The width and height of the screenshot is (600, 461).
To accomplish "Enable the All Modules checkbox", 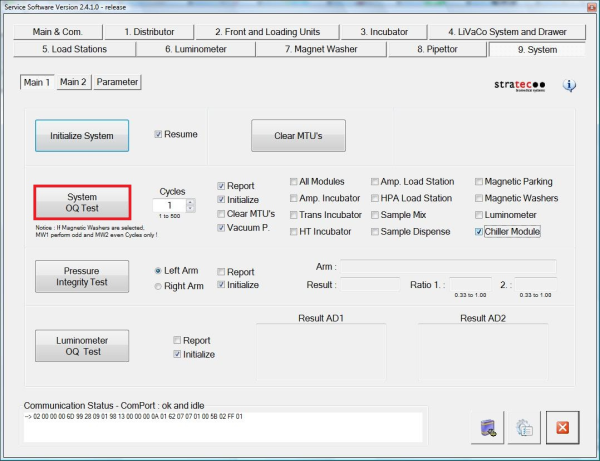I will [x=294, y=182].
